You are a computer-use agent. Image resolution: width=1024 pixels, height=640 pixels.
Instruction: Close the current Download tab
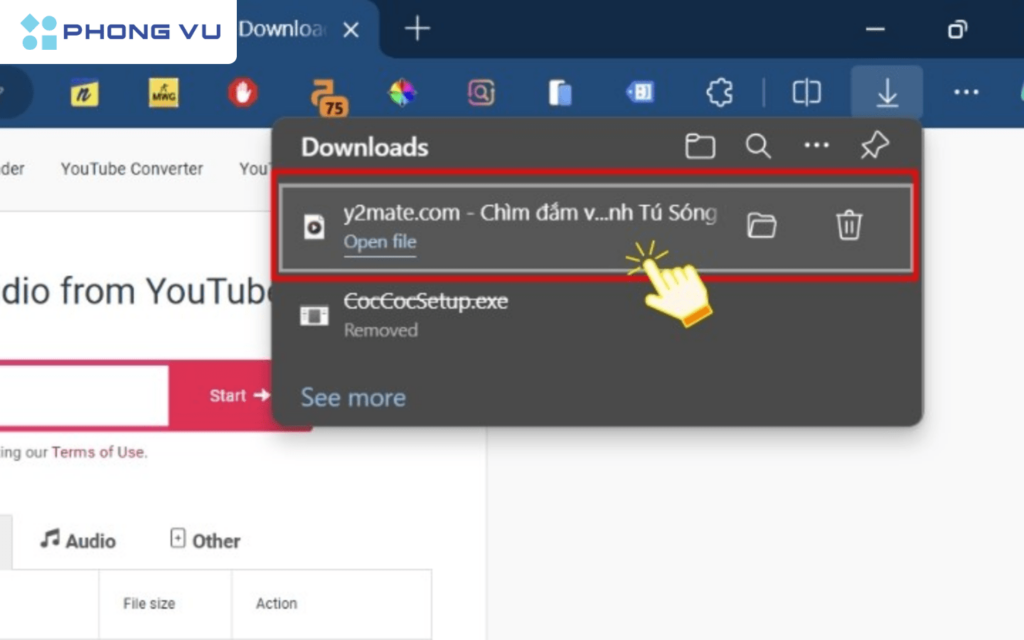click(351, 30)
